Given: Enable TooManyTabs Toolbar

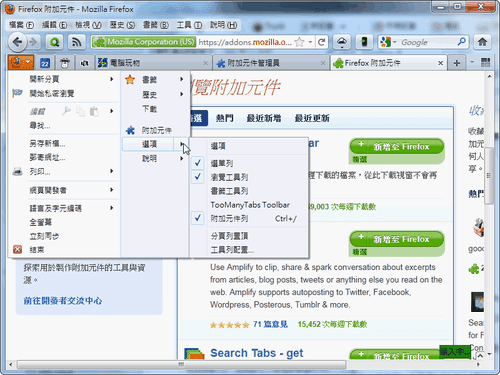Looking at the screenshot, I should click(x=249, y=205).
